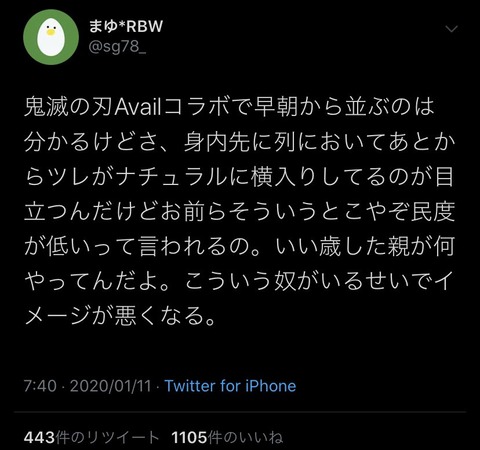
Task: Expand the tweet options chevron menu
Action: [452, 29]
